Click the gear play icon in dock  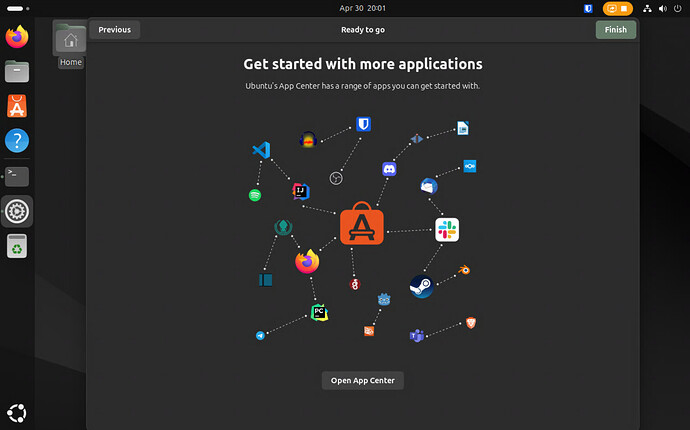pyautogui.click(x=17, y=211)
